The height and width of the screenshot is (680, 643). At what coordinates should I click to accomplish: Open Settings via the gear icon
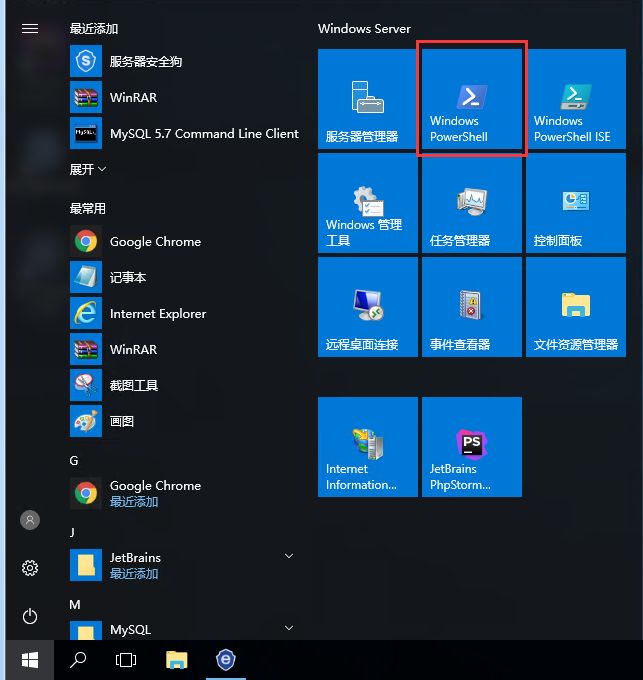[x=30, y=568]
